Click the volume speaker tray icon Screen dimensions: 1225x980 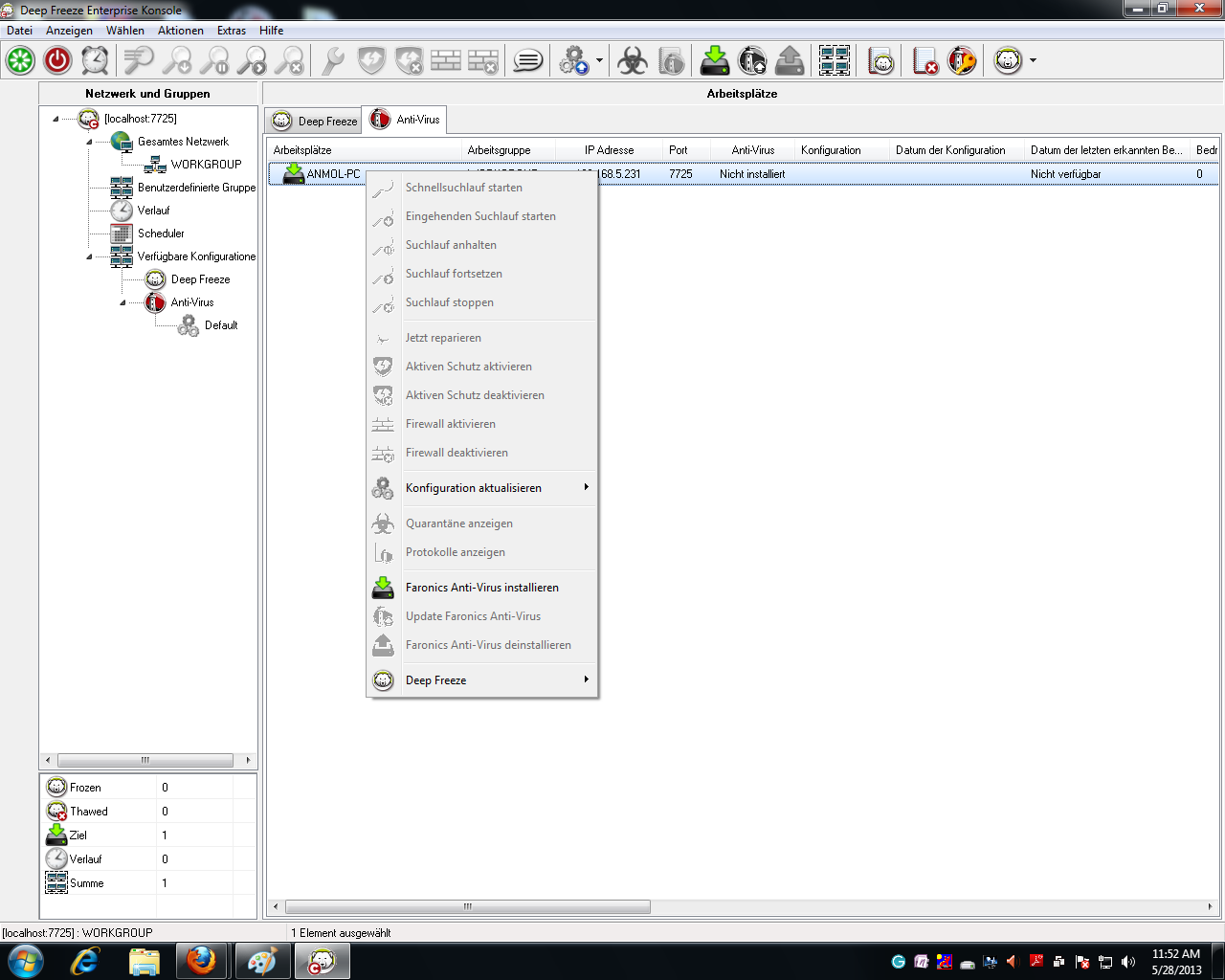click(1128, 962)
